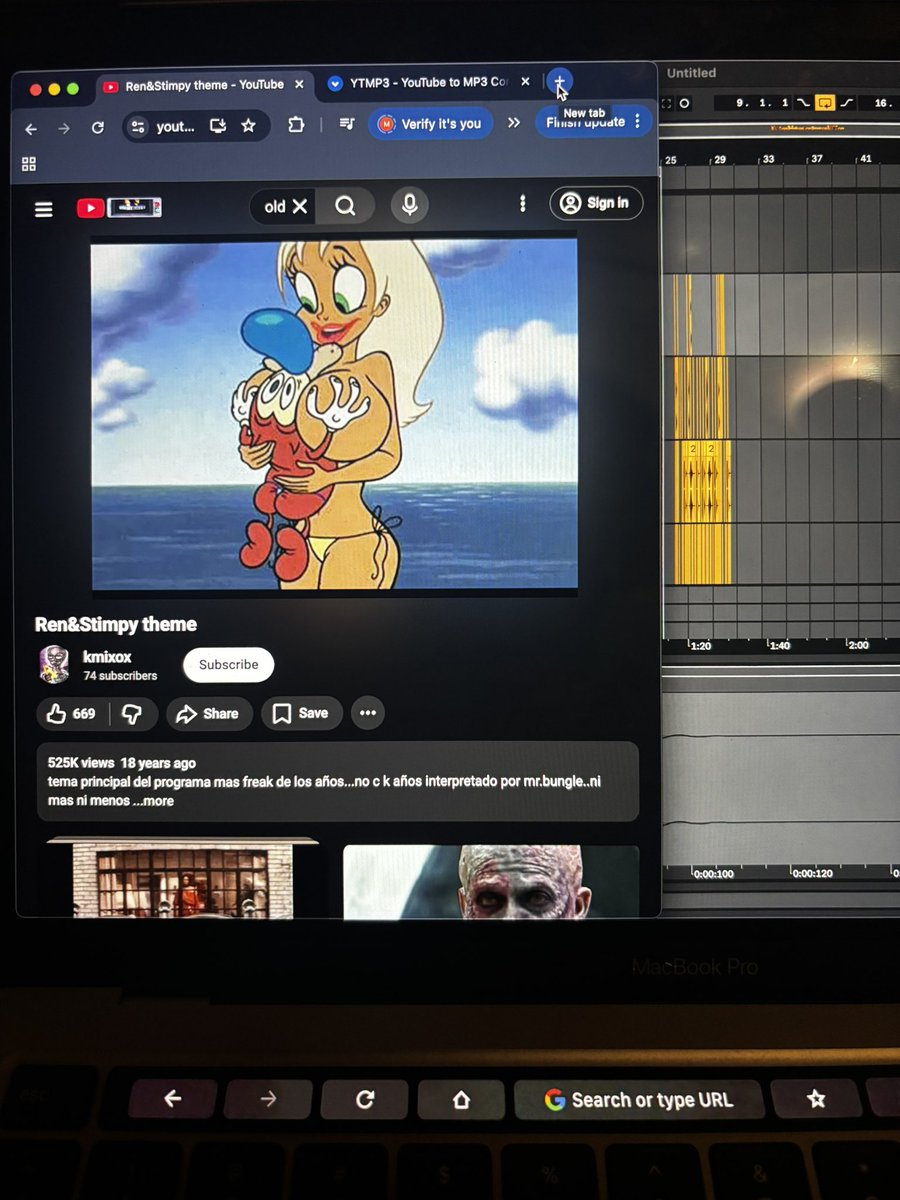Click the Ren&Stimpy theme video title
Viewport: 900px width, 1200px height.
(x=116, y=624)
